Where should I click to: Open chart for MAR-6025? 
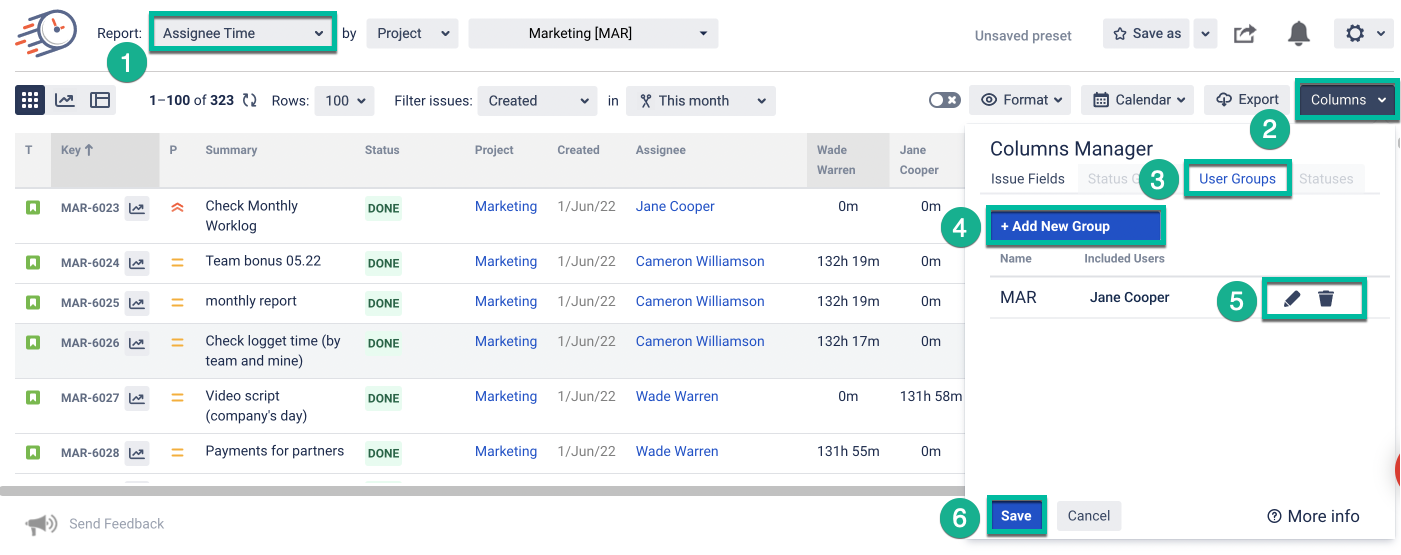[137, 304]
